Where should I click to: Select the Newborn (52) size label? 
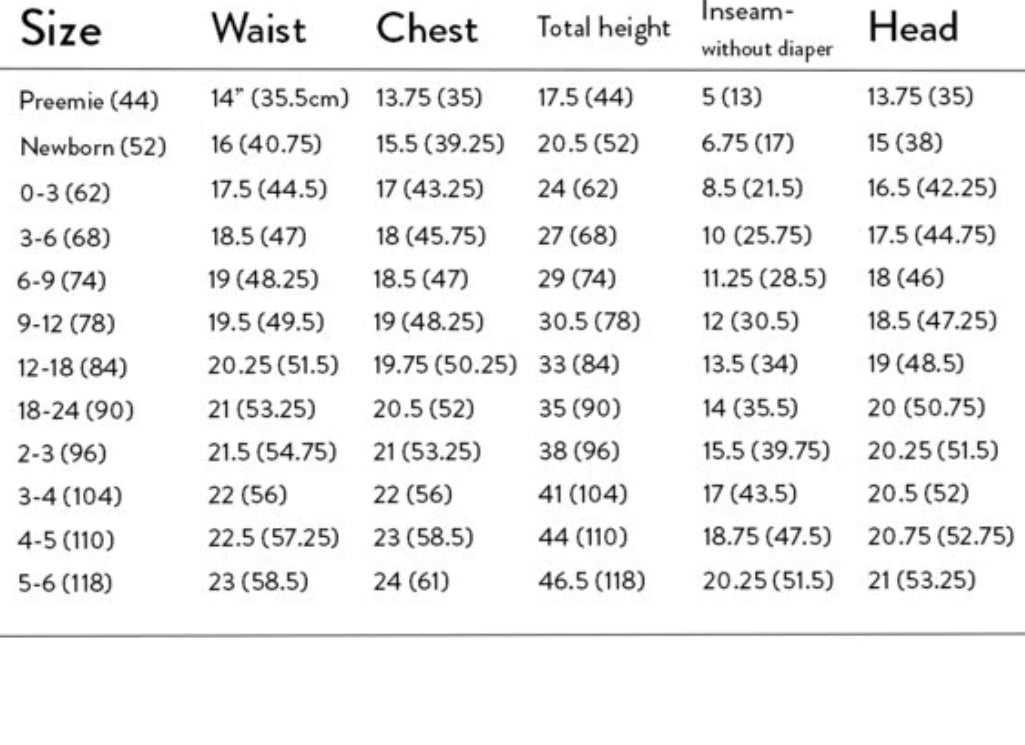pyautogui.click(x=93, y=147)
